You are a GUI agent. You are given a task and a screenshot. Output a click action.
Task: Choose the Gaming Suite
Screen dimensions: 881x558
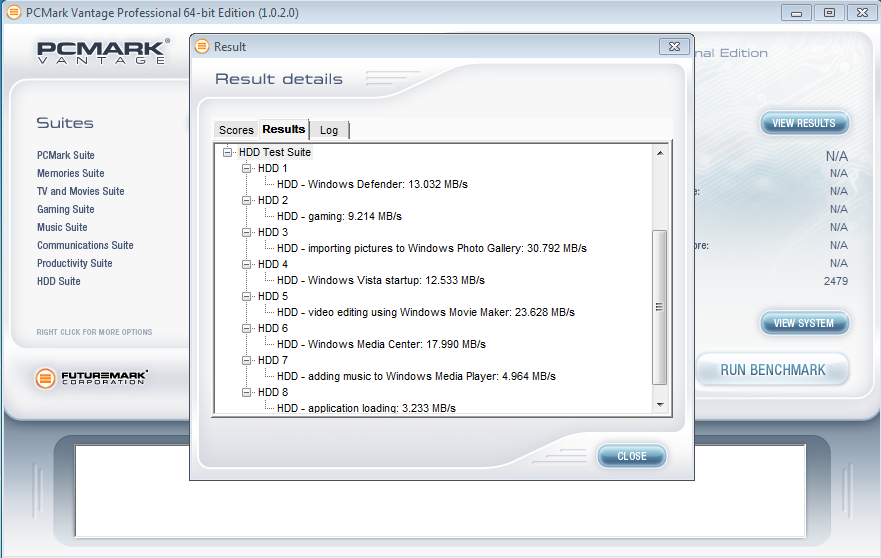66,209
